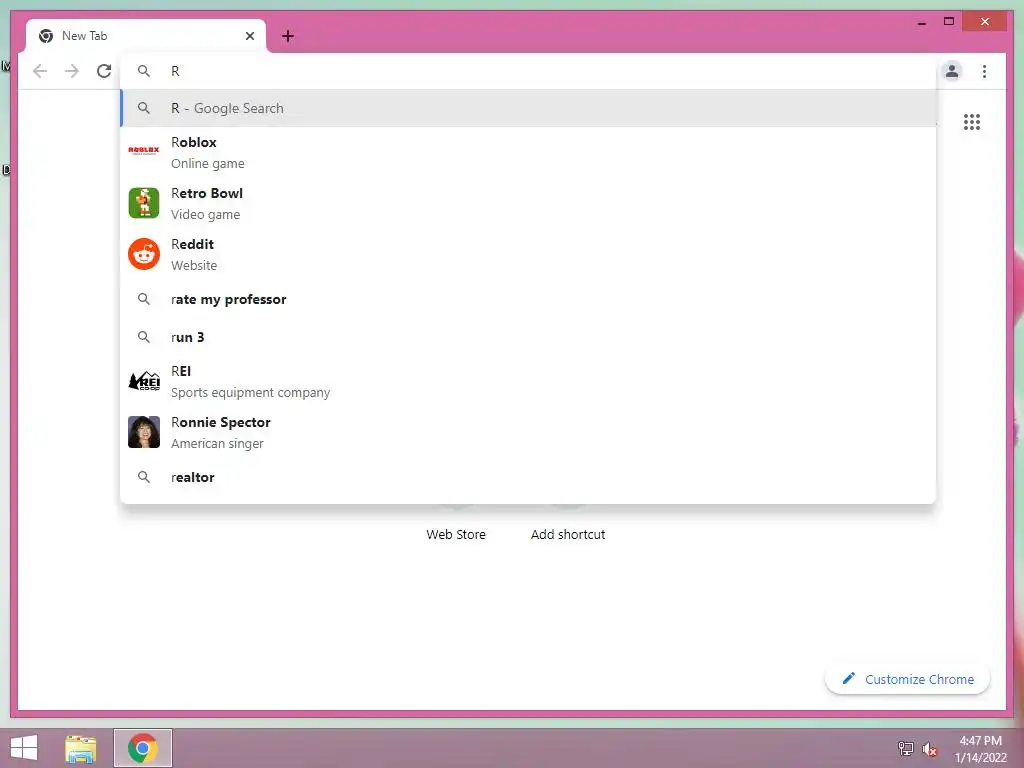1024x768 pixels.
Task: Choose the 'realtor' search suggestion
Action: click(528, 477)
